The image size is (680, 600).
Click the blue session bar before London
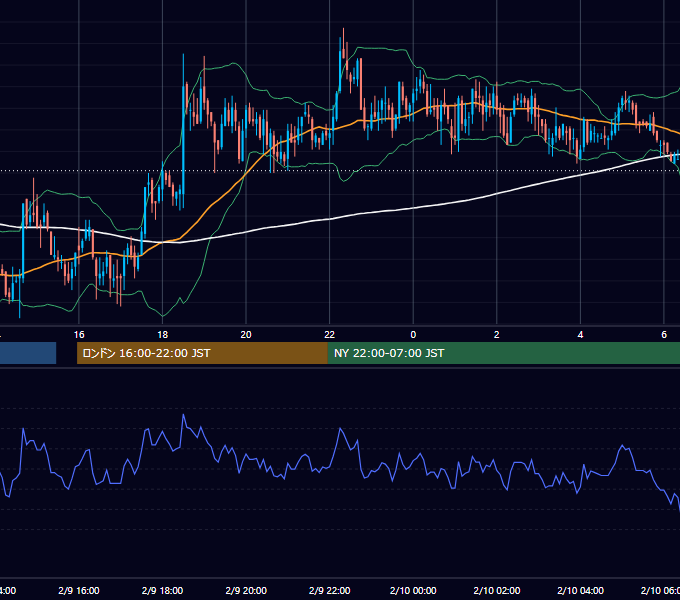point(28,353)
